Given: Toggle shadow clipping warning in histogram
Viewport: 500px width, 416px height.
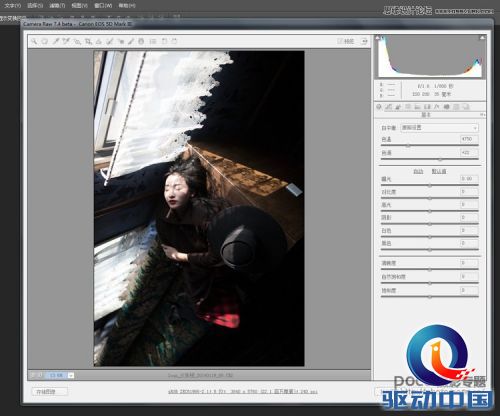Looking at the screenshot, I should 378,38.
